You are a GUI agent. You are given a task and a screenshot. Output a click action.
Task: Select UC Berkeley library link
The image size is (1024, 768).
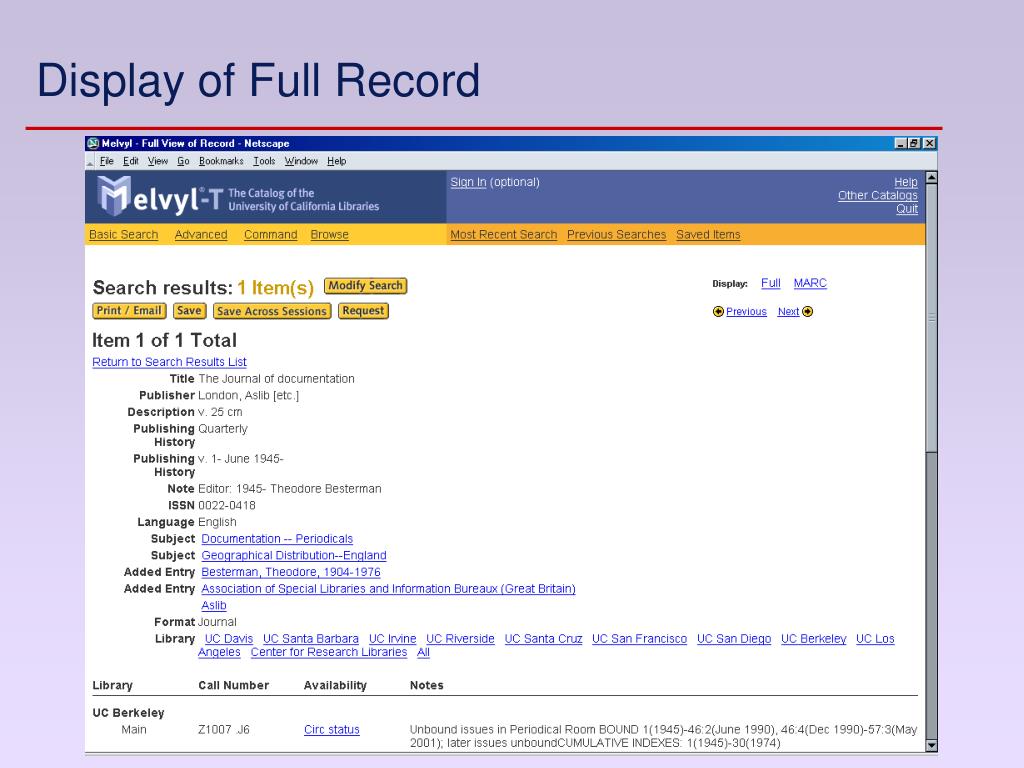tap(814, 639)
